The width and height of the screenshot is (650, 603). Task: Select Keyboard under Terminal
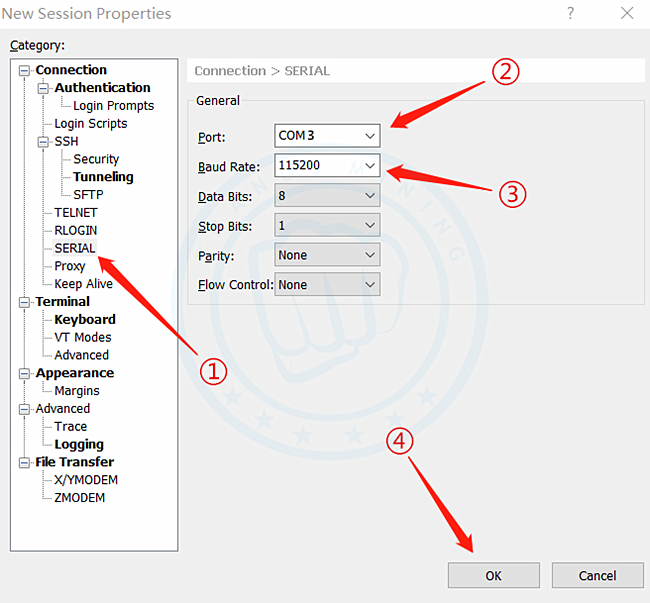pos(84,320)
